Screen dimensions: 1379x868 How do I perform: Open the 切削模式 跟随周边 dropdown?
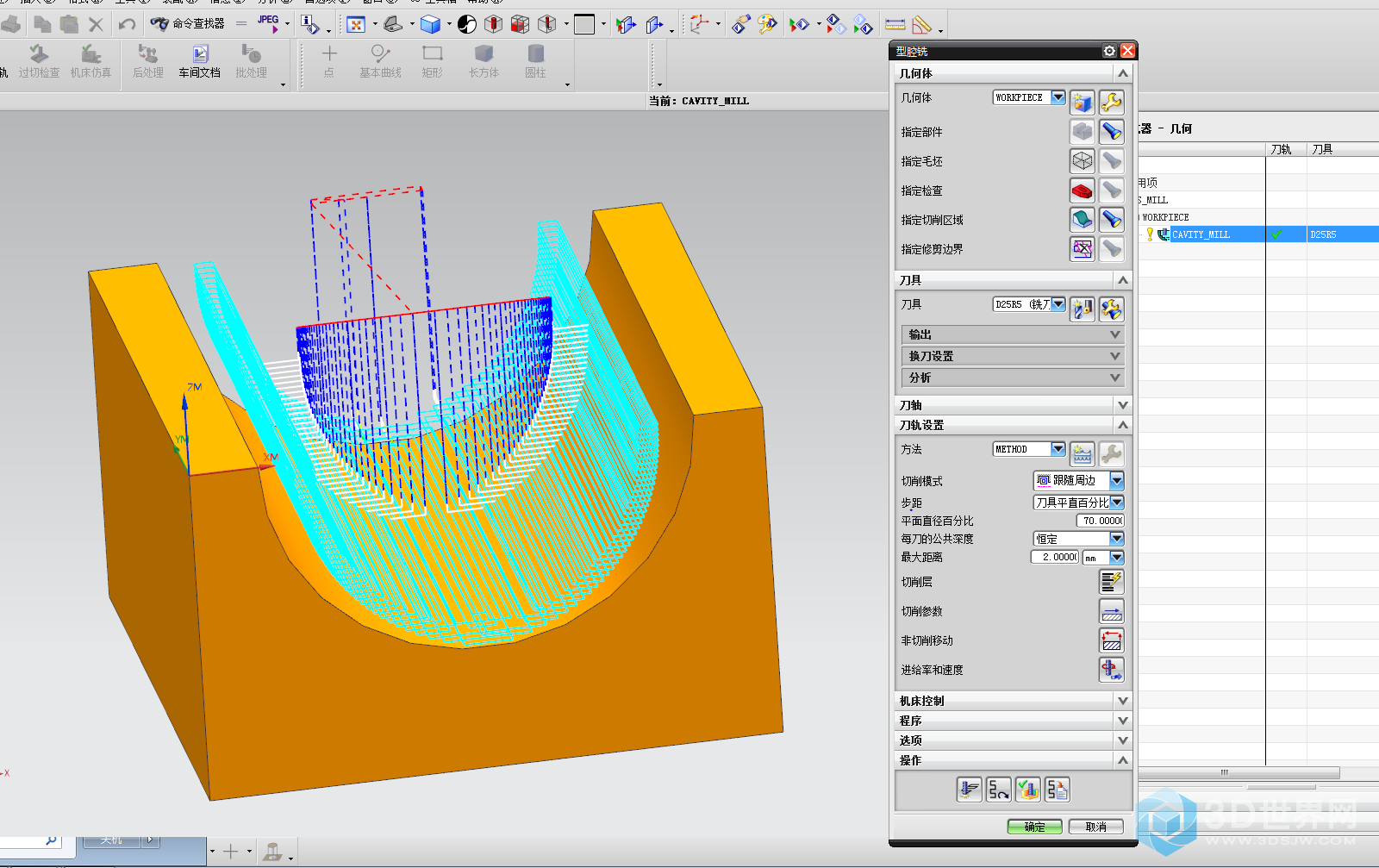(x=1117, y=480)
